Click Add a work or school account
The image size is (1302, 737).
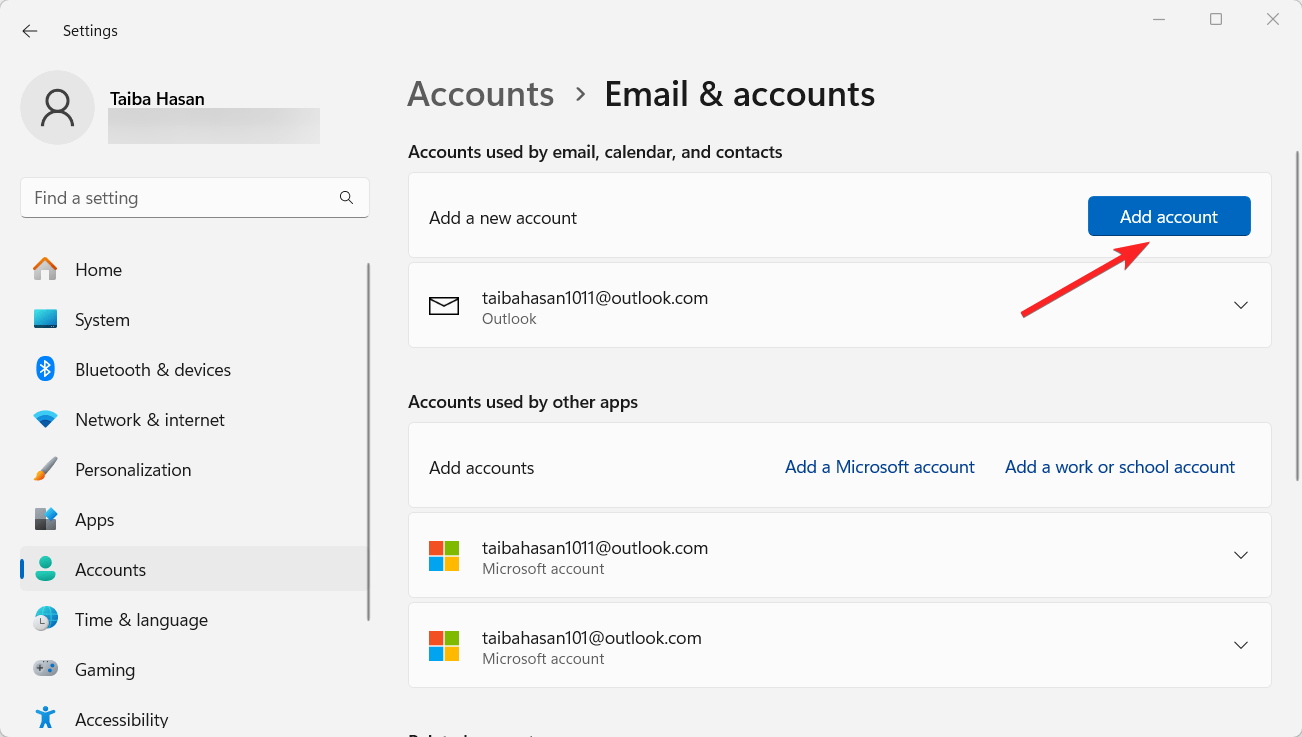point(1119,467)
